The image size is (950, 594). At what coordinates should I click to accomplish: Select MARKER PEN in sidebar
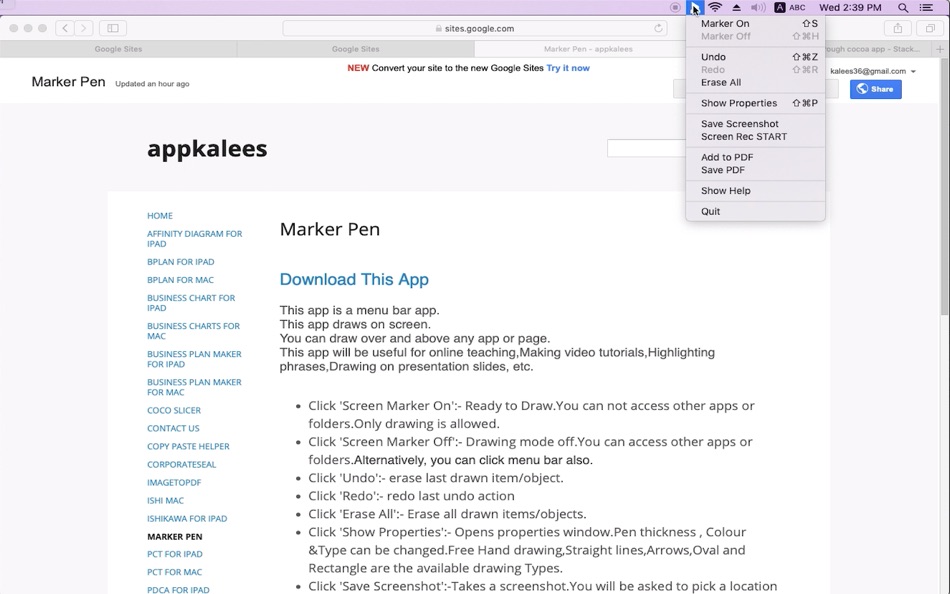(x=174, y=537)
